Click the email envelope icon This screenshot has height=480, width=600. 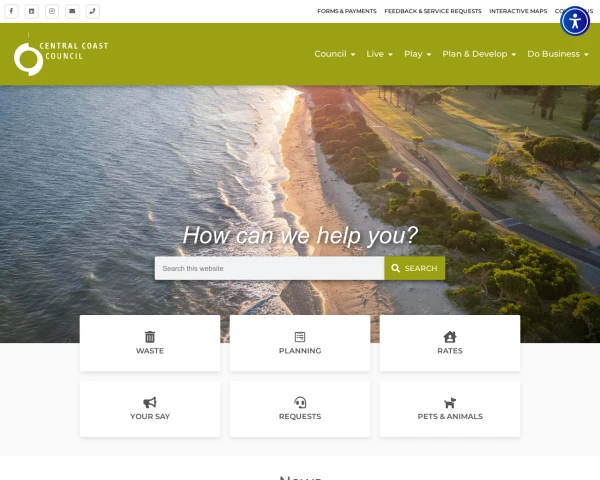pyautogui.click(x=72, y=11)
